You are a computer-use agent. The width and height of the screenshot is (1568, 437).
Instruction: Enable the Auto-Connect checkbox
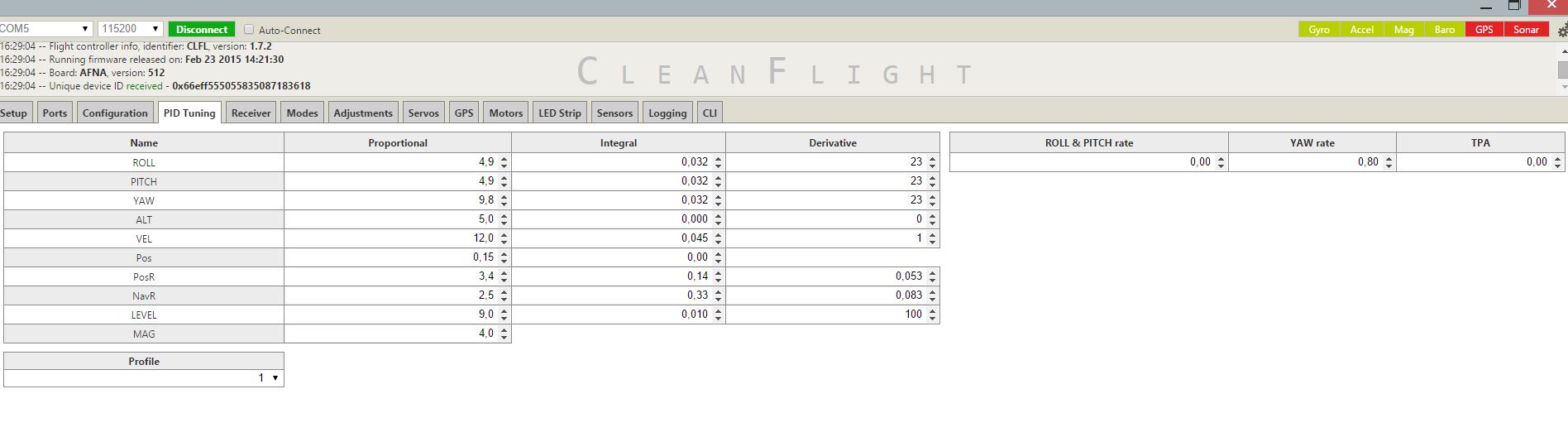click(249, 30)
